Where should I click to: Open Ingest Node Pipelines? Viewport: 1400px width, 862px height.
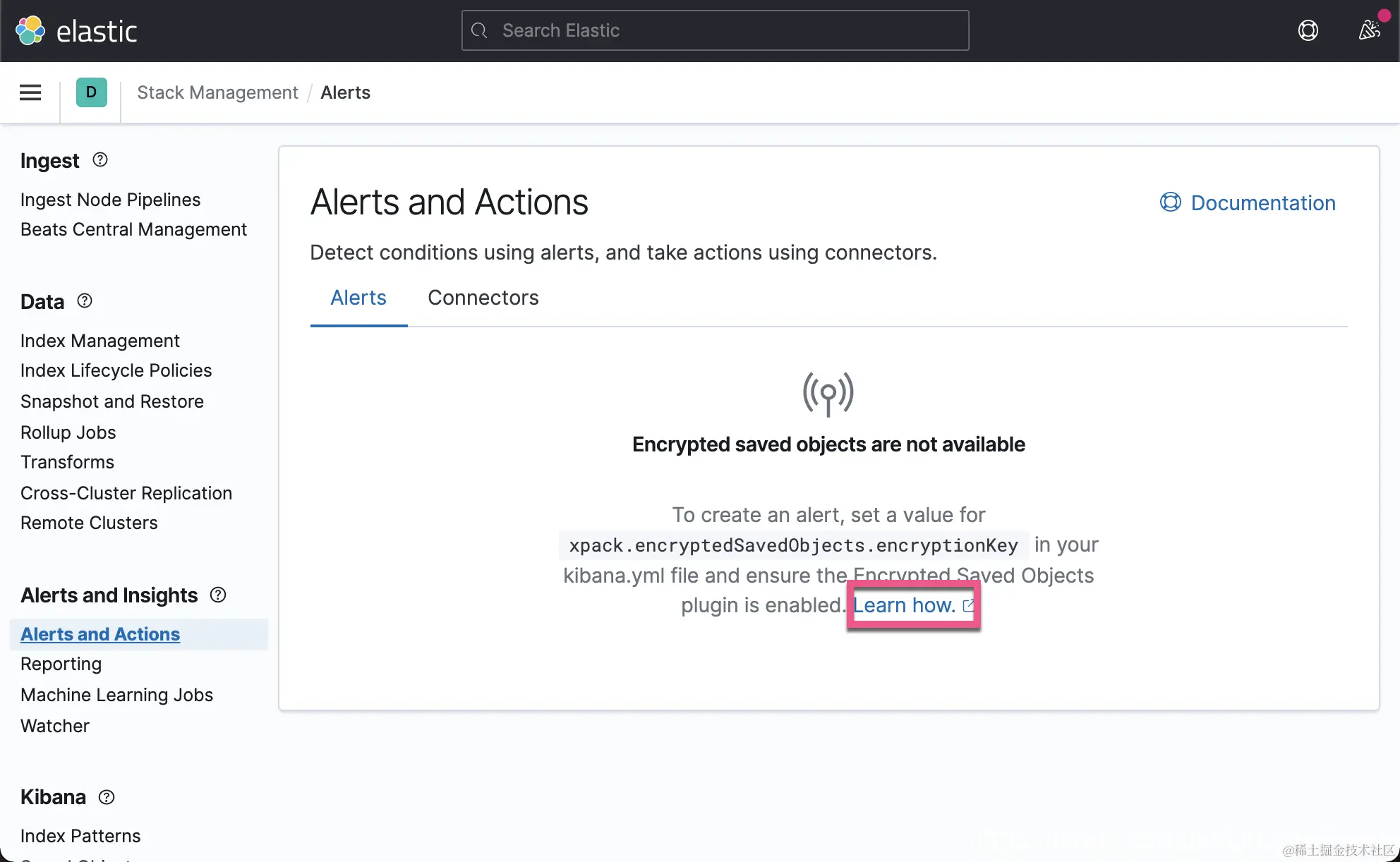coord(110,200)
